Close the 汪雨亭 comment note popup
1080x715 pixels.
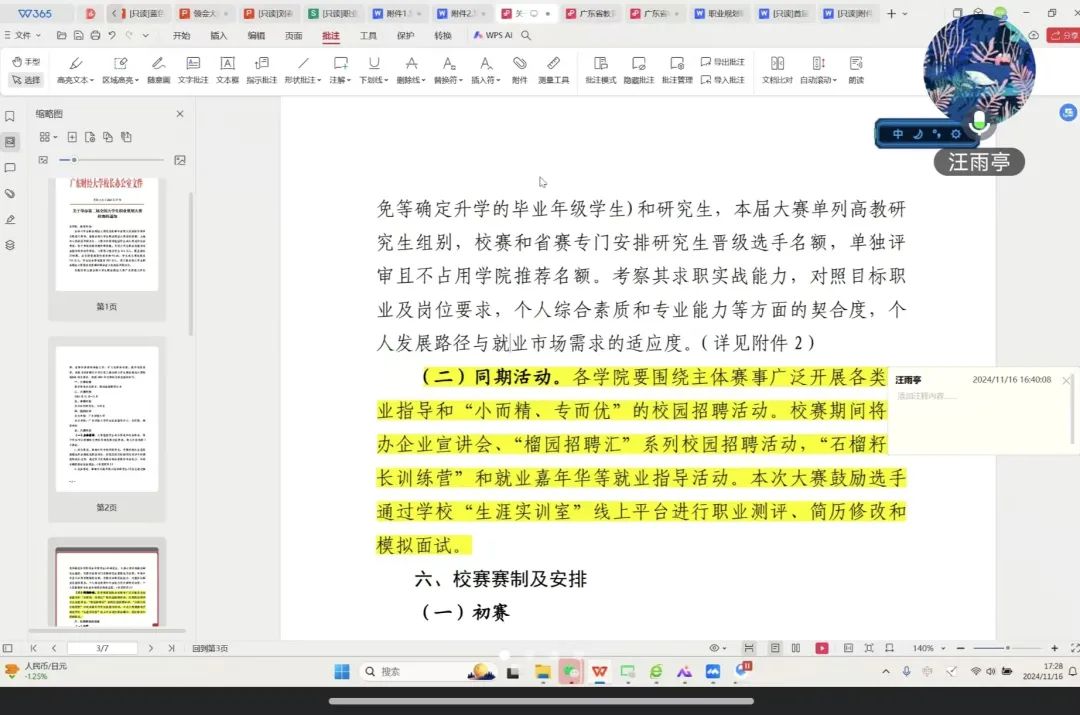click(1066, 380)
